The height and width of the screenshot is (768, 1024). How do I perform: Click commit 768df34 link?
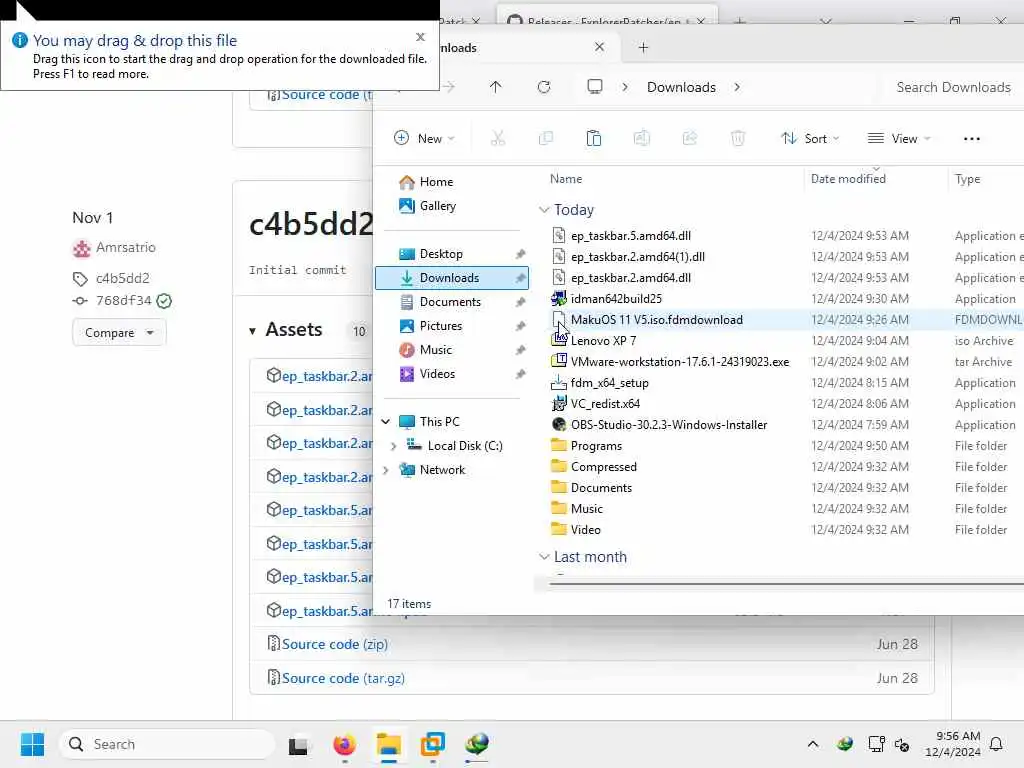(123, 300)
